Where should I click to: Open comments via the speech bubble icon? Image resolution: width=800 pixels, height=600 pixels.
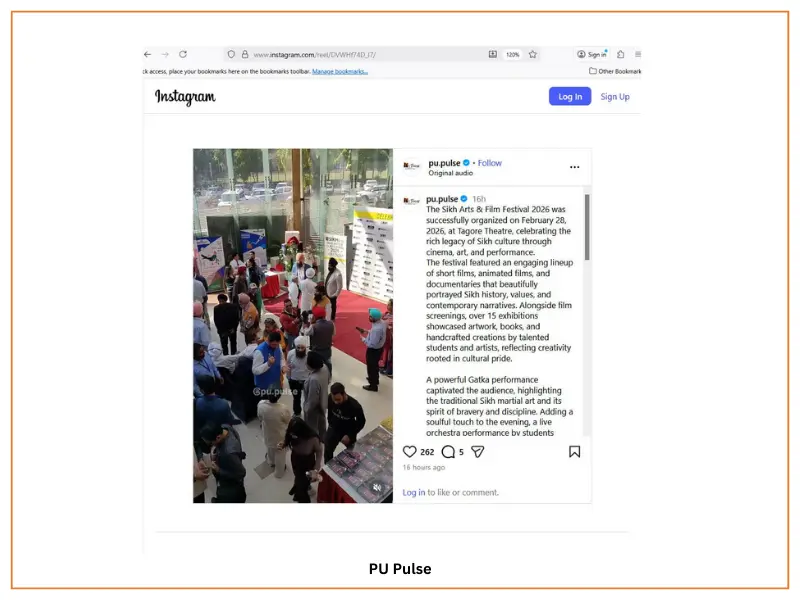(x=447, y=452)
